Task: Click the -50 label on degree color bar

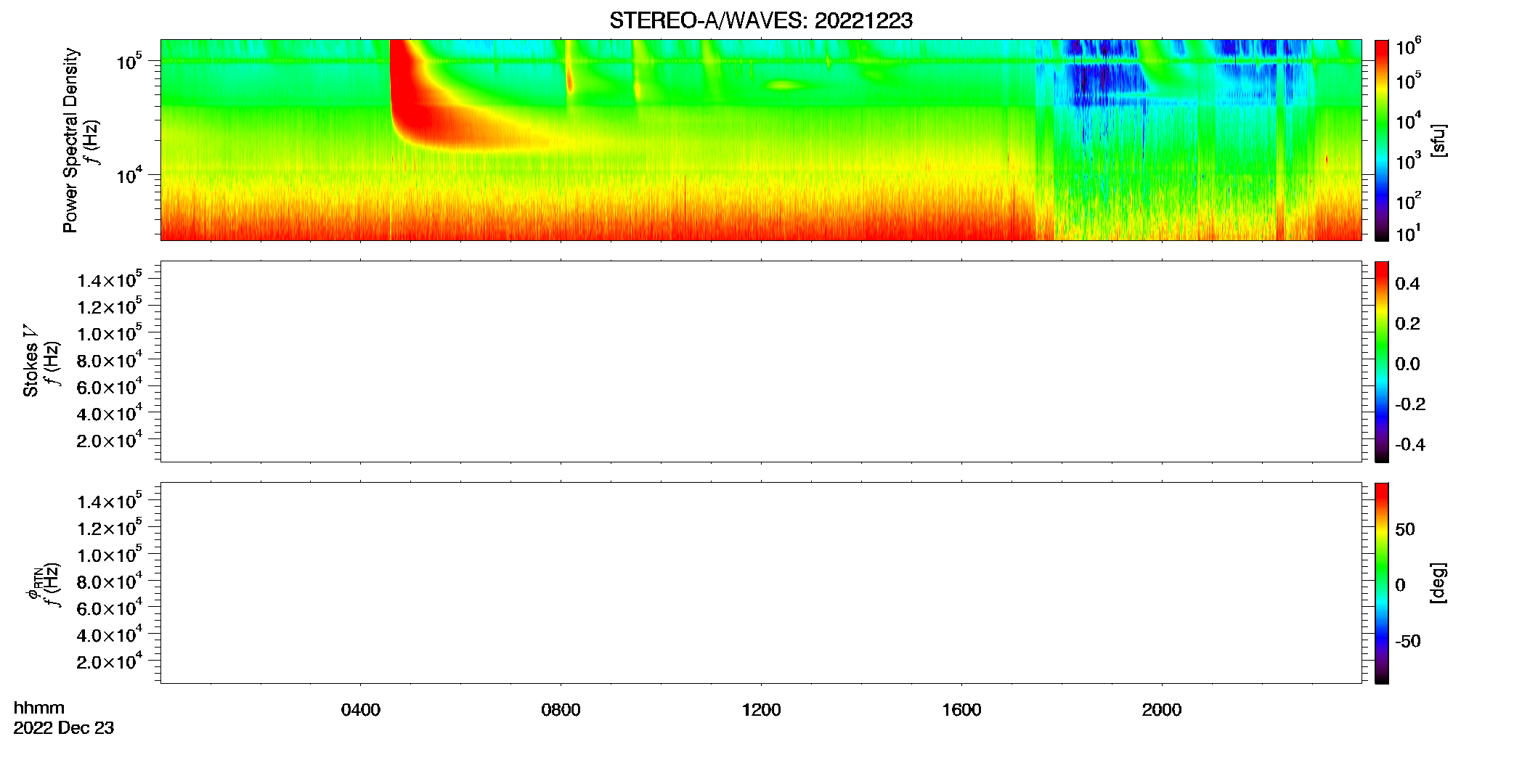Action: click(x=1408, y=641)
